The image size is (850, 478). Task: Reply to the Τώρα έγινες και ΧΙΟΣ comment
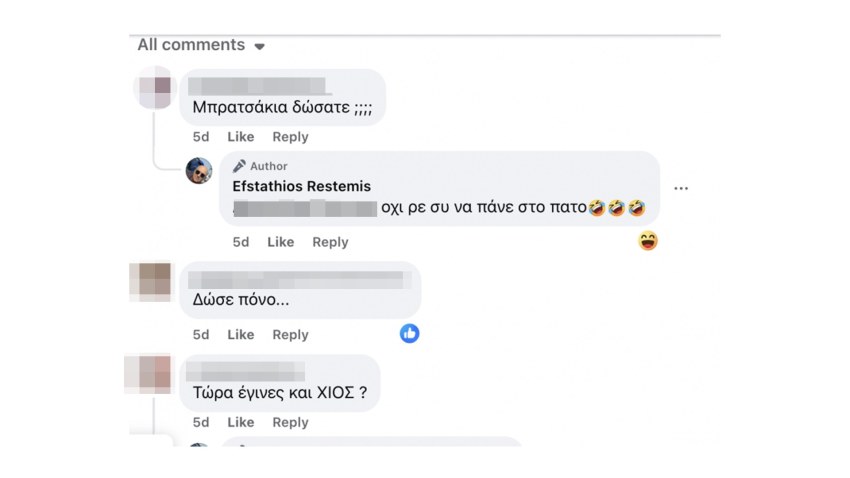pos(290,423)
